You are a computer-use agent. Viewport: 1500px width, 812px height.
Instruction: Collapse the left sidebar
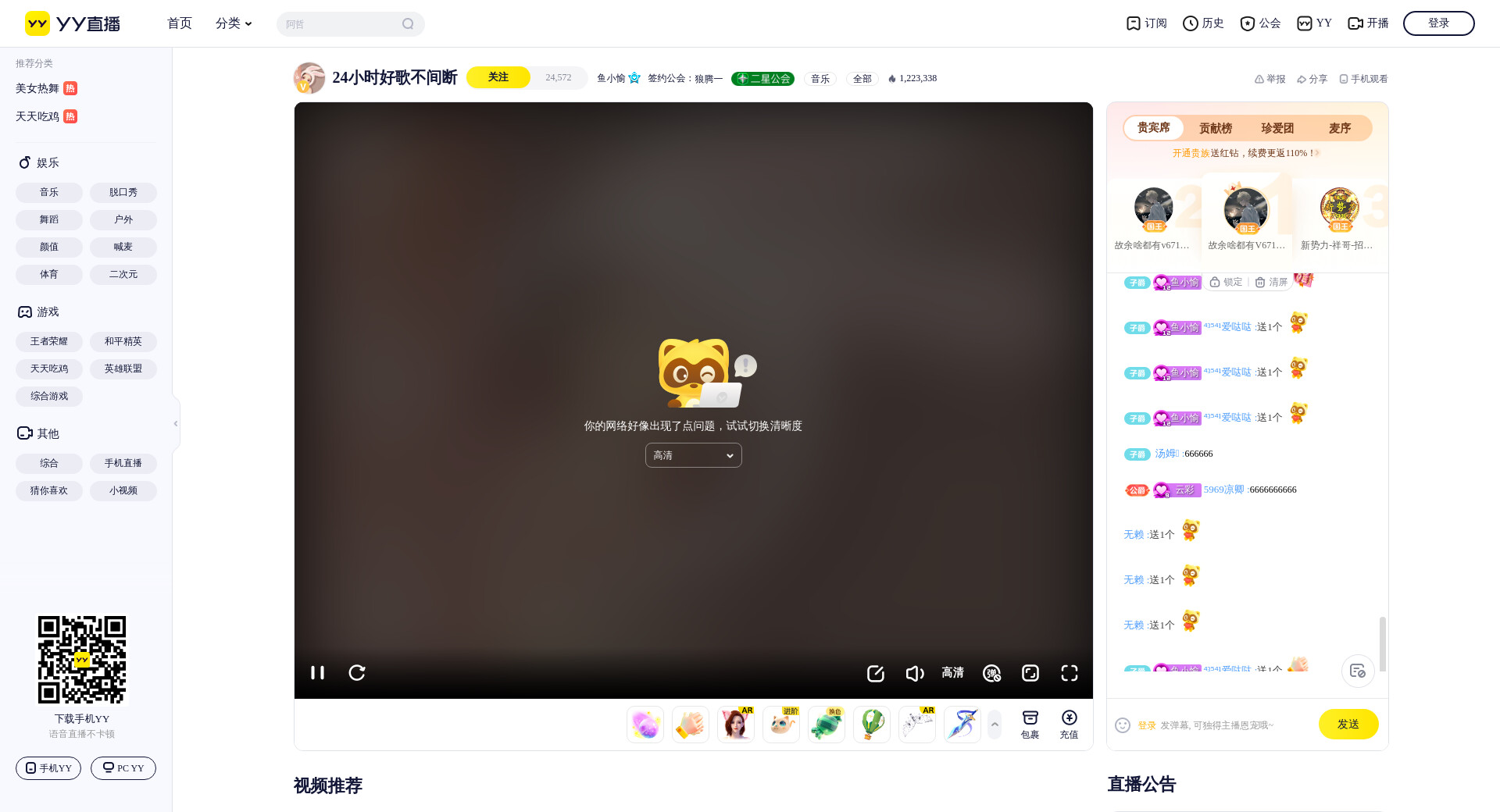pos(176,423)
